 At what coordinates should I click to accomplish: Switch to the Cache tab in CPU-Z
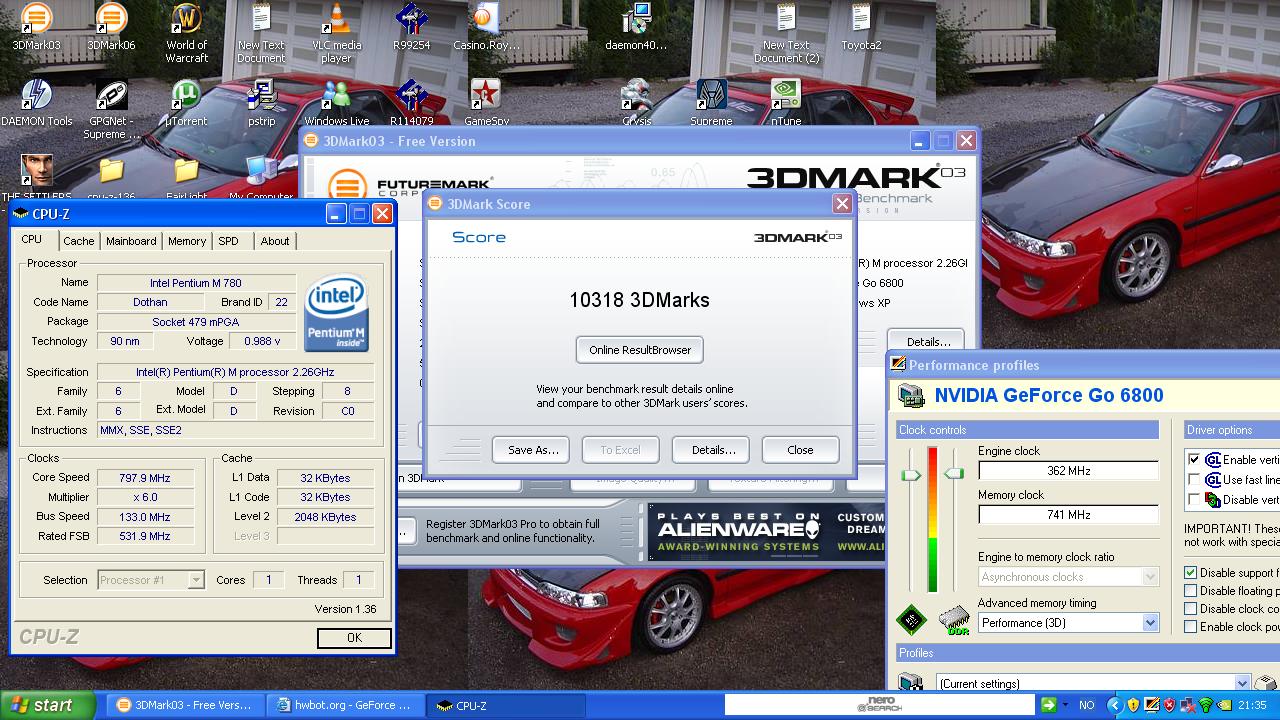coord(79,241)
